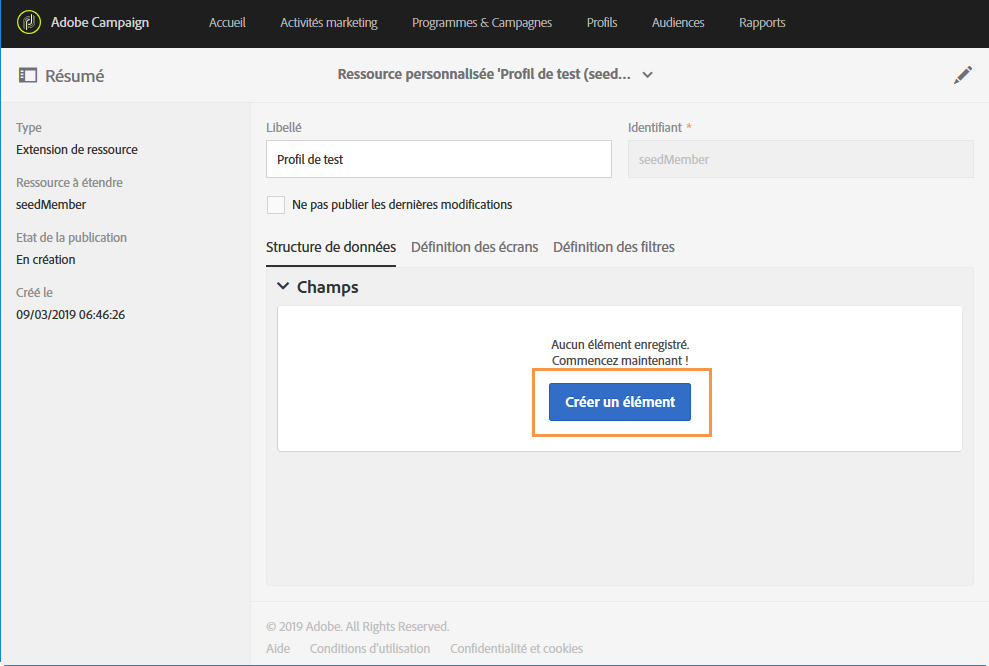Viewport: 989px width, 666px height.
Task: Click the Adobe Campaign logo icon
Action: [29, 22]
